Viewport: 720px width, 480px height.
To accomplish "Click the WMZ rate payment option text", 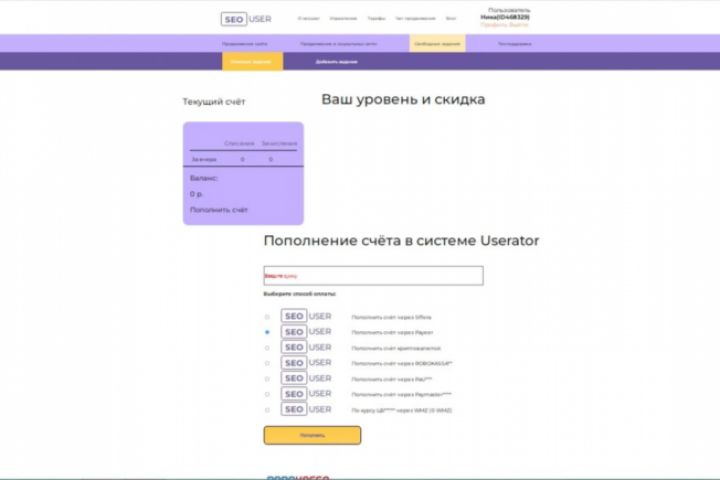I will coord(401,410).
